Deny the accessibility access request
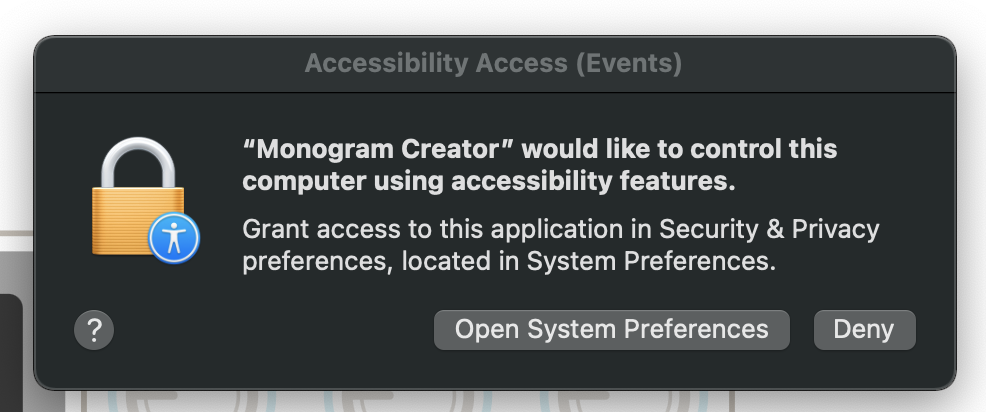Screen dimensions: 986x412 (x=864, y=330)
